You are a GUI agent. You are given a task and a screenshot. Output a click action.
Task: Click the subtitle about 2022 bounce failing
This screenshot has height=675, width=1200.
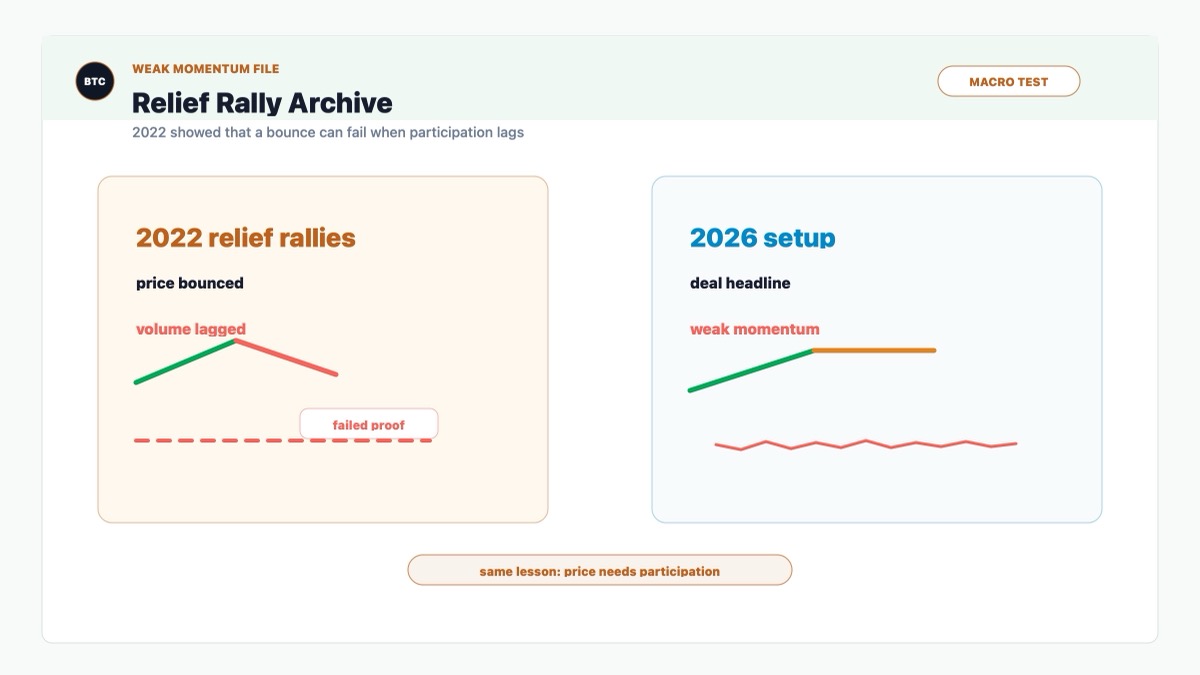tap(328, 132)
